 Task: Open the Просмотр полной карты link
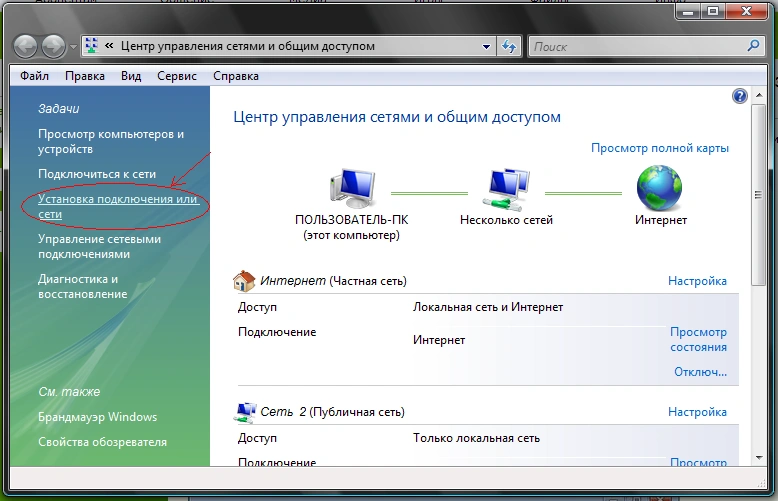659,148
